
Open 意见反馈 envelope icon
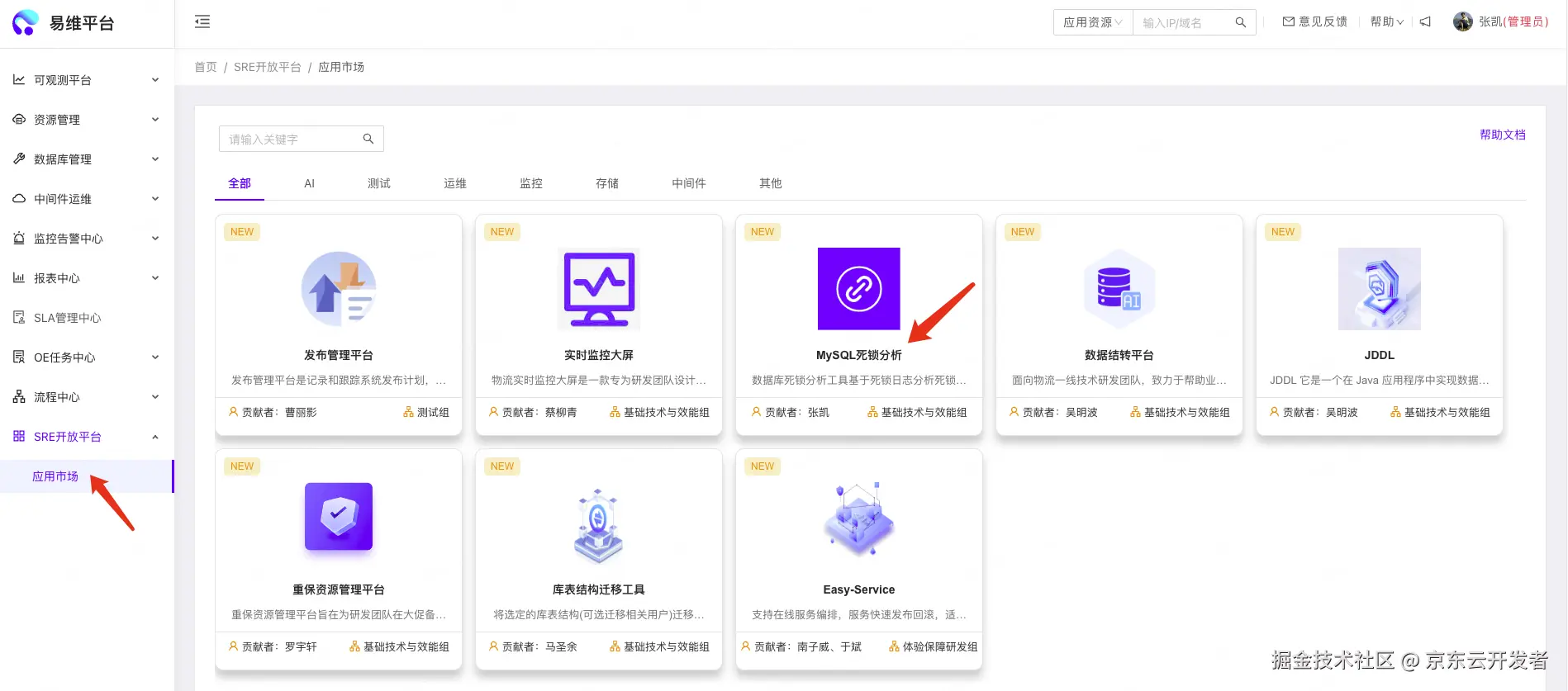[1288, 21]
